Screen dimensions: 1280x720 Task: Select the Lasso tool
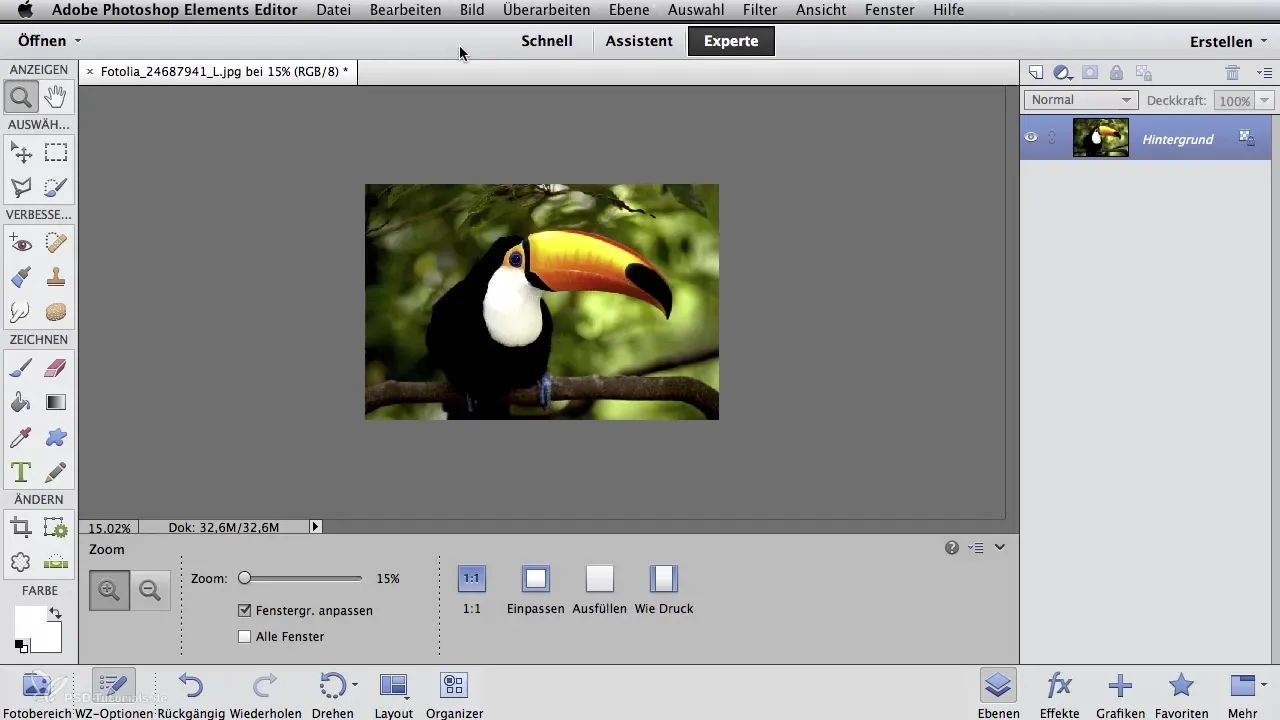click(21, 187)
